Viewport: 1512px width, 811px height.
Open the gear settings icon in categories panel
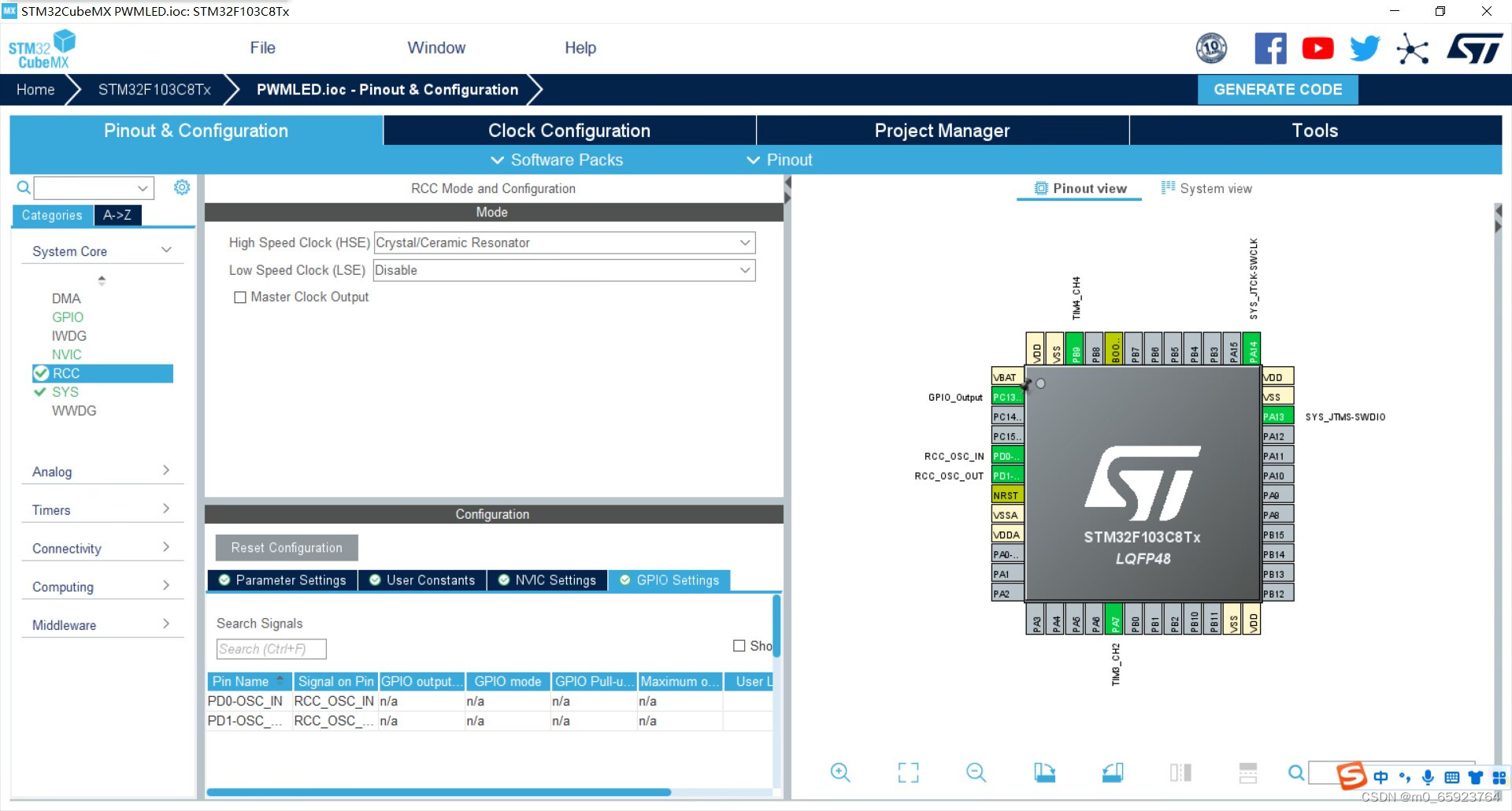click(x=182, y=187)
